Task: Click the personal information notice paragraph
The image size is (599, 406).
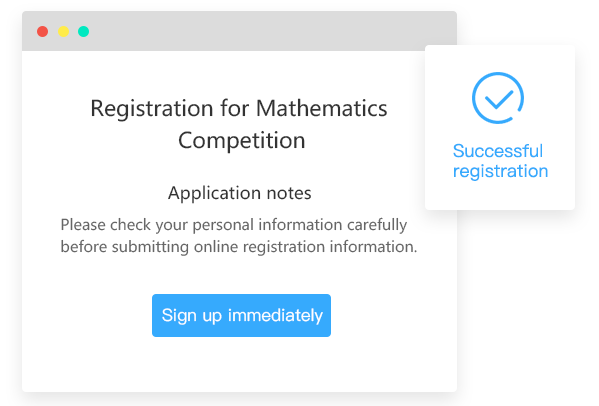Action: tap(239, 236)
